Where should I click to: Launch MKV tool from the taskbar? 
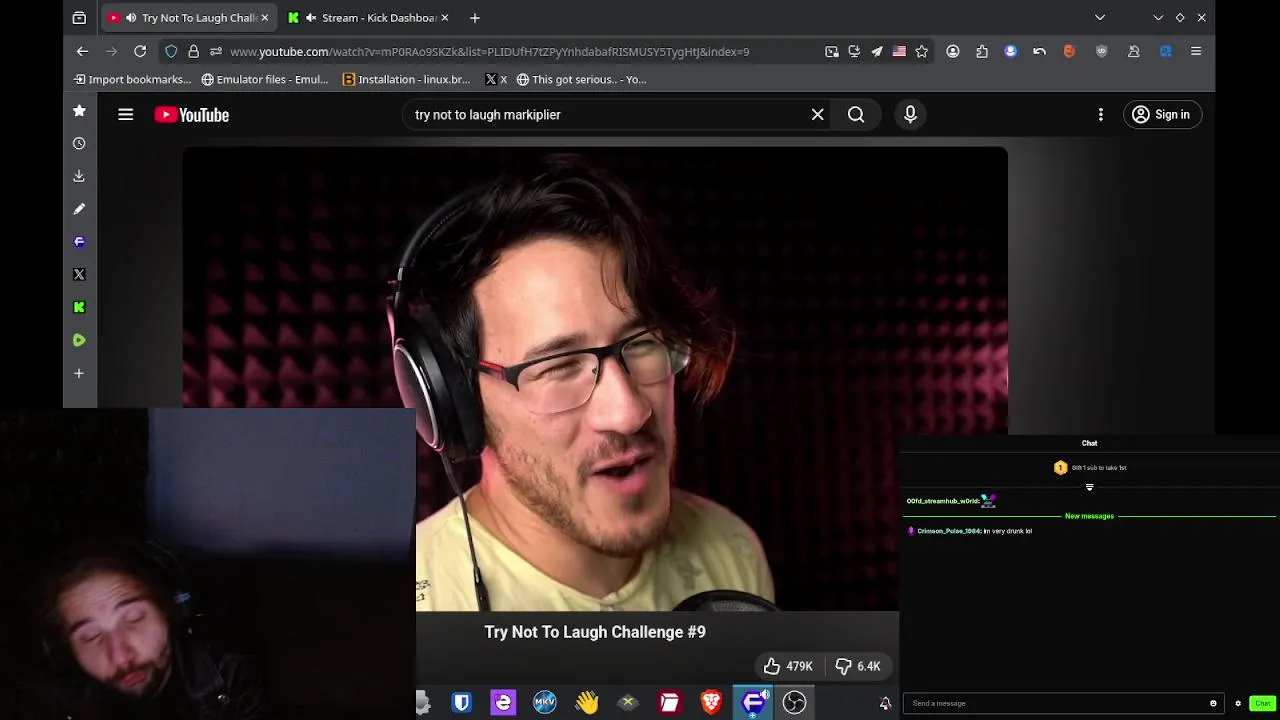[x=545, y=703]
